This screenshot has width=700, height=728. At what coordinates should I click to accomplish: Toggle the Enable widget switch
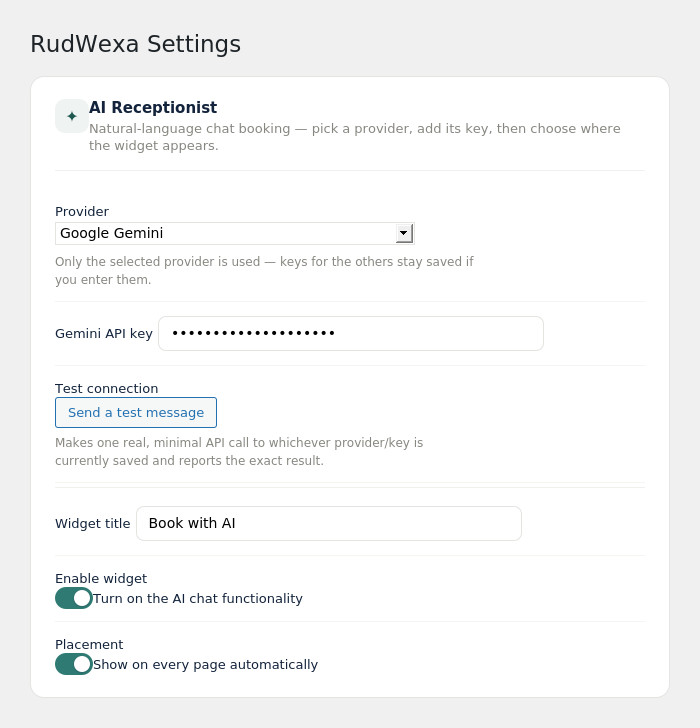(x=73, y=598)
